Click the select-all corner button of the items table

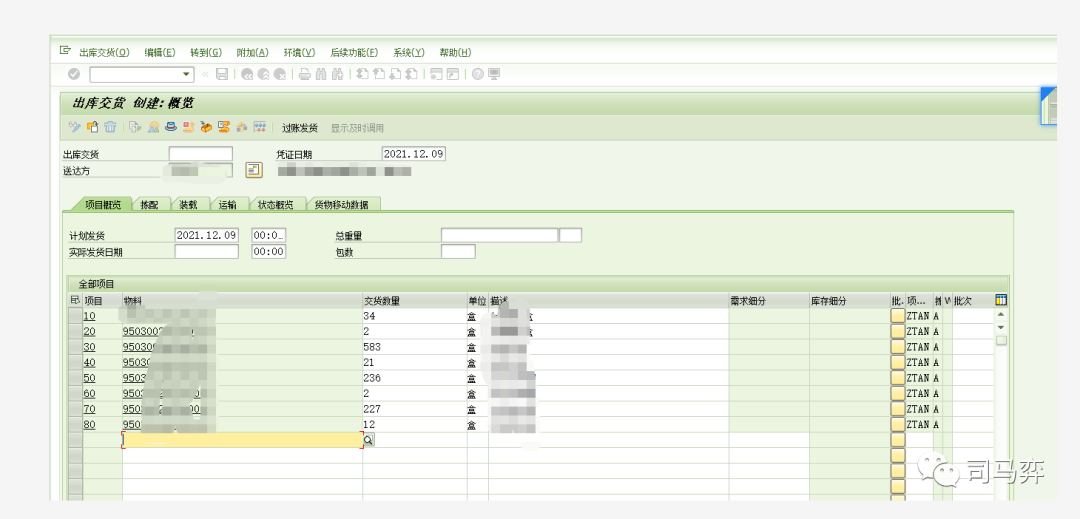point(76,300)
